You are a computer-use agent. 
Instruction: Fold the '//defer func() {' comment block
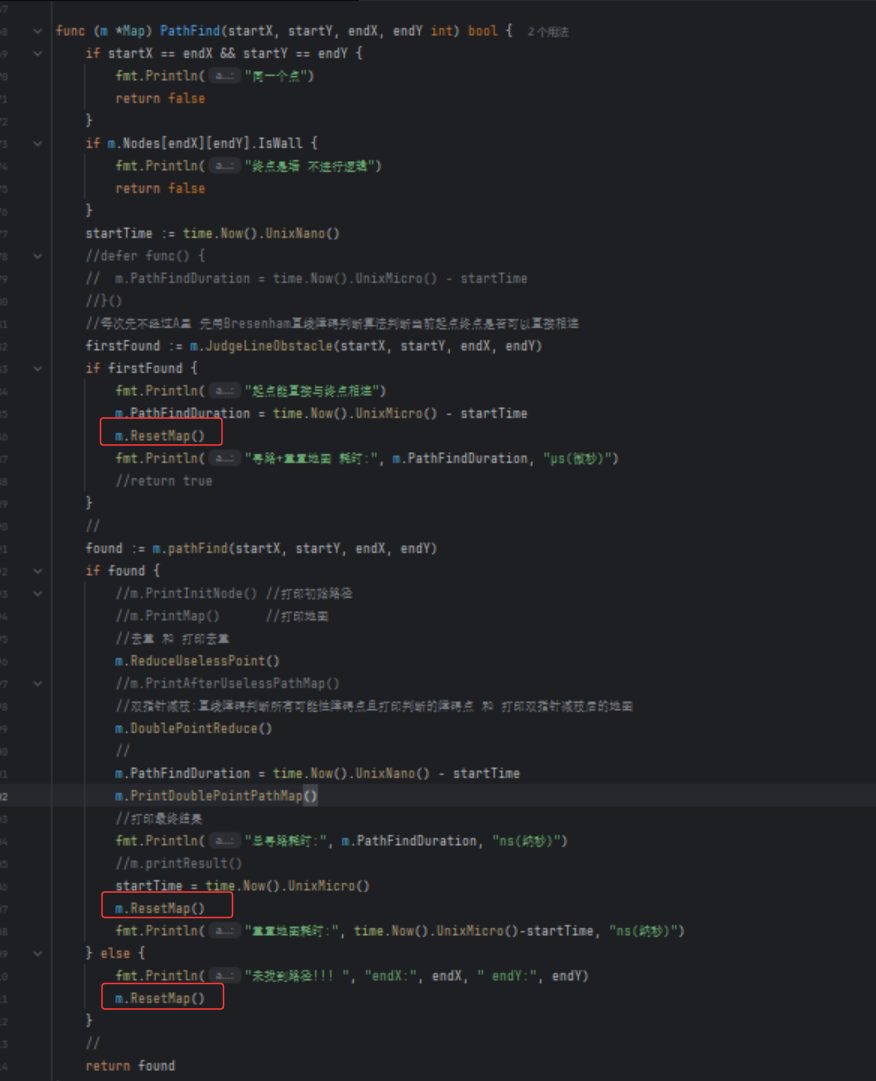click(38, 256)
